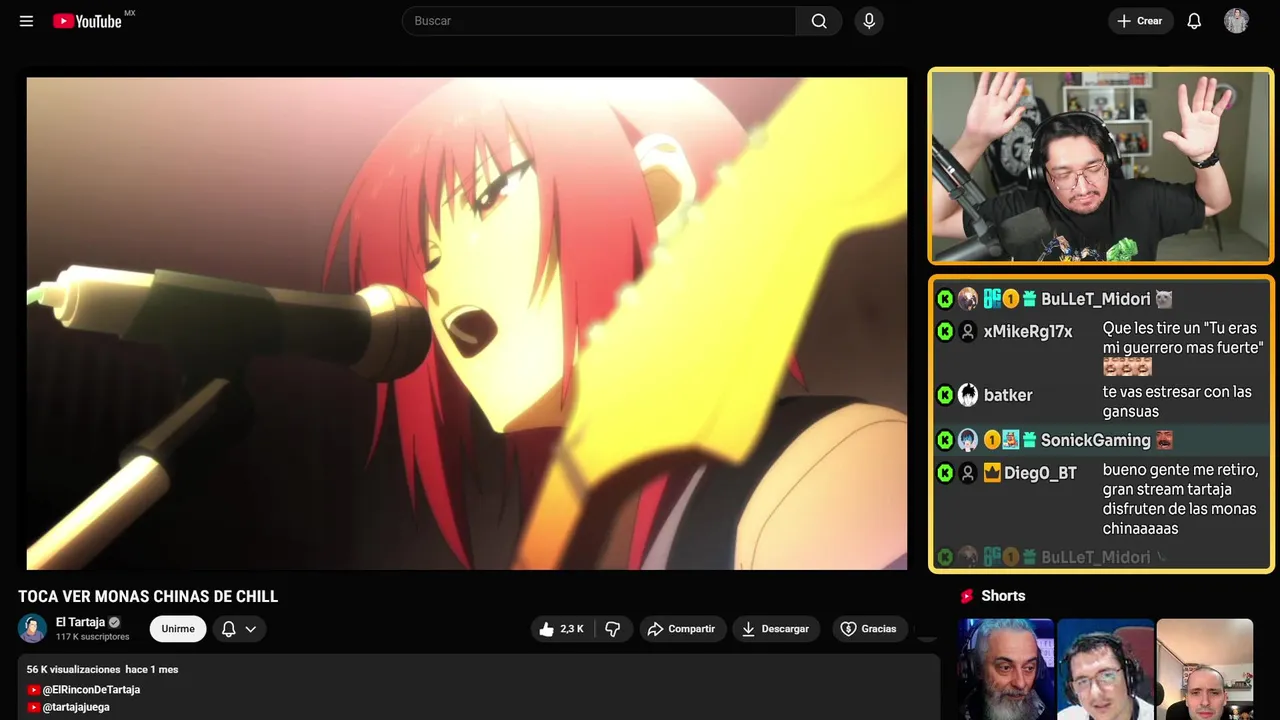This screenshot has width=1280, height=720.
Task: Start voice search with microphone icon
Action: pyautogui.click(x=869, y=21)
